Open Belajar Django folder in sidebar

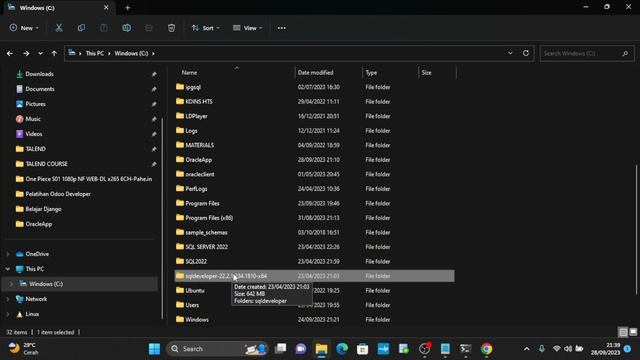[43, 209]
